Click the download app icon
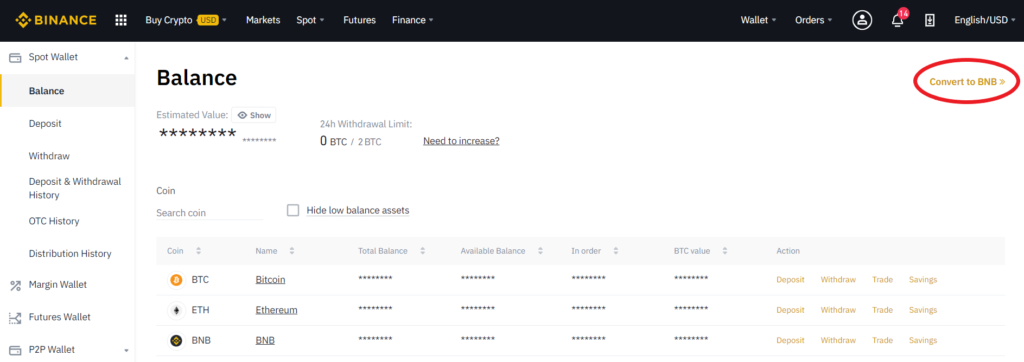1024x362 pixels. (930, 20)
